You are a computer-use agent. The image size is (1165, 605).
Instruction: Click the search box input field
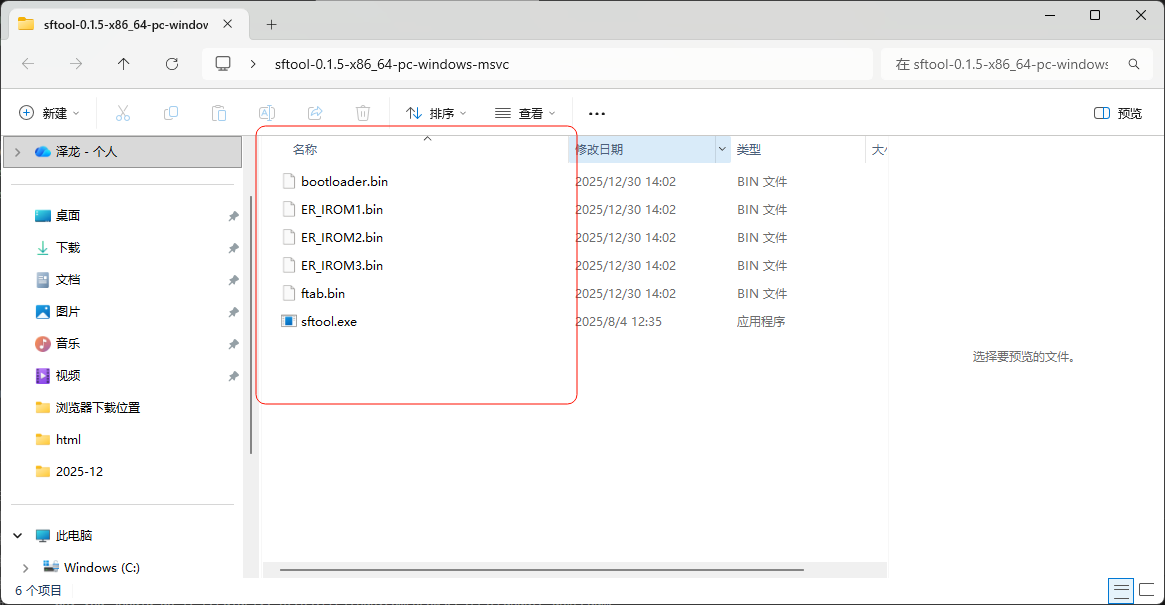[x=1001, y=64]
